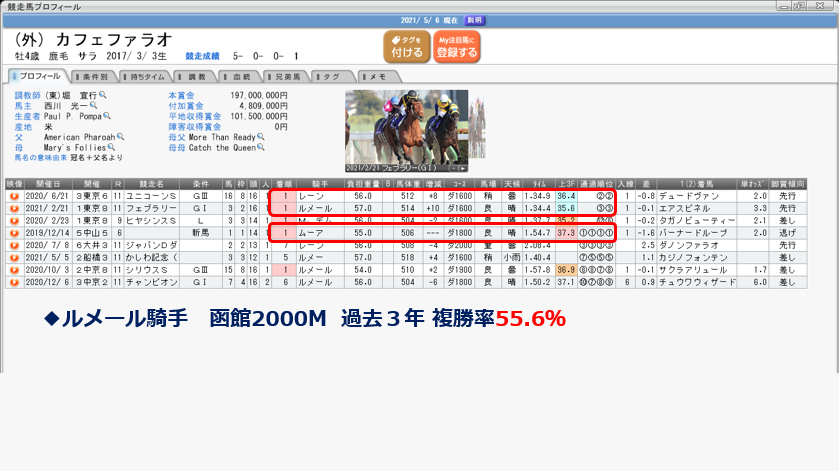Click the magnifier icon next to trainer 堀 宣行

pyautogui.click(x=101, y=95)
